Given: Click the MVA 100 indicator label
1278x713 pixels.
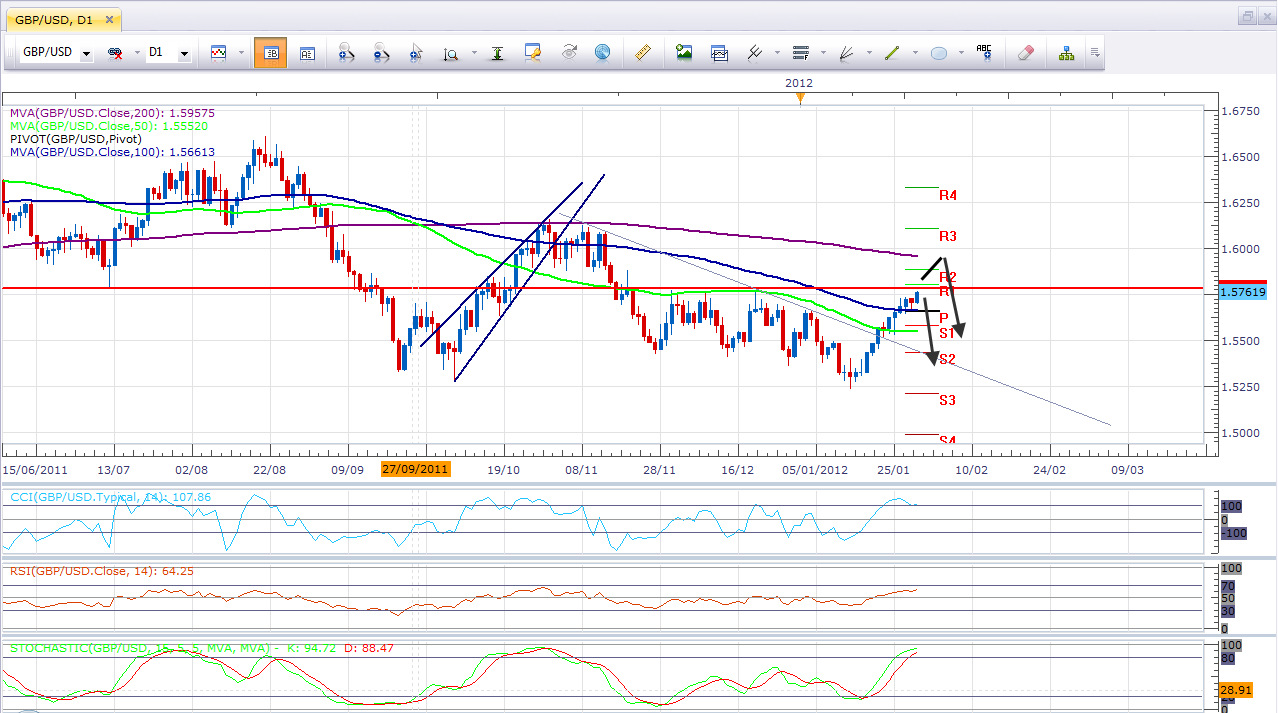Looking at the screenshot, I should pyautogui.click(x=112, y=152).
